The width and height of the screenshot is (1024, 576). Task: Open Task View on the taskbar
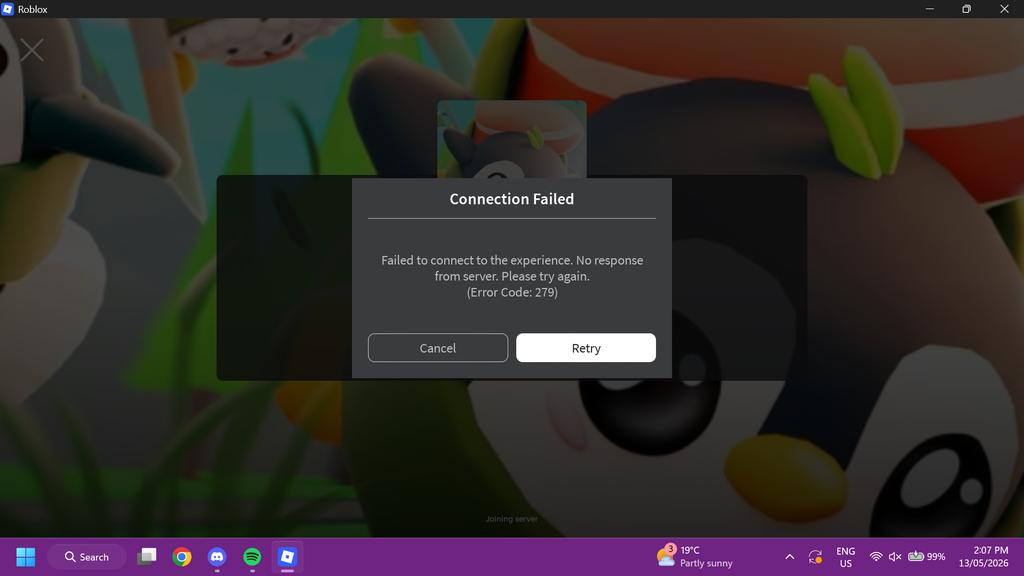point(147,557)
